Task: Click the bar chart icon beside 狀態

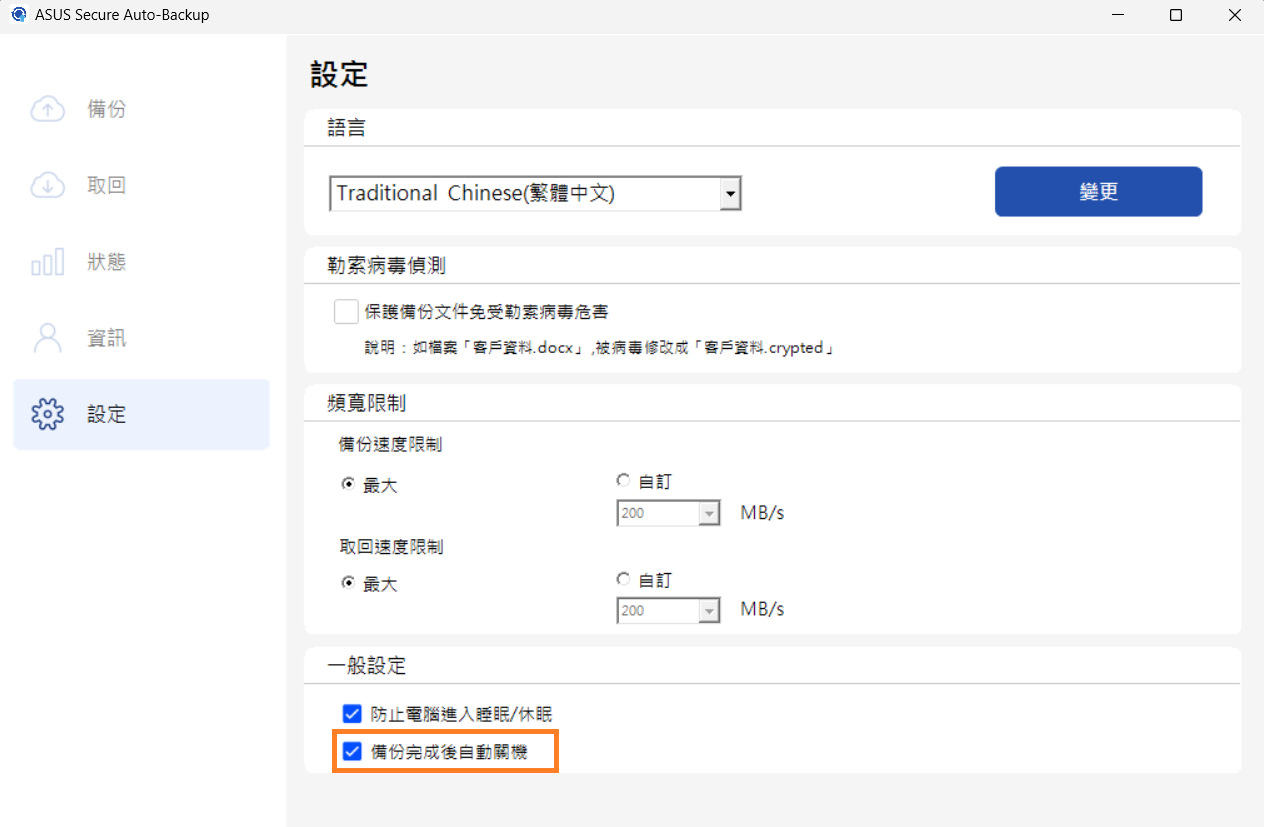Action: (x=48, y=262)
